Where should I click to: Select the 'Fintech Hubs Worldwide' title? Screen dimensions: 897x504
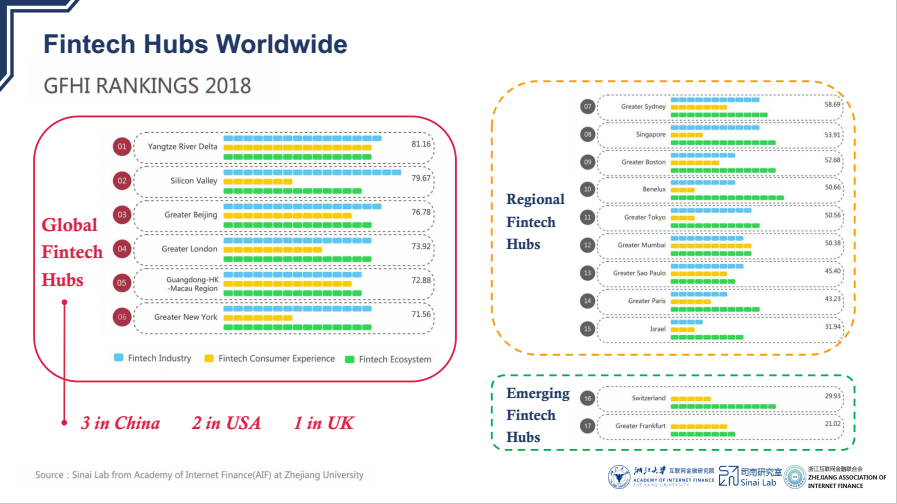(x=195, y=44)
